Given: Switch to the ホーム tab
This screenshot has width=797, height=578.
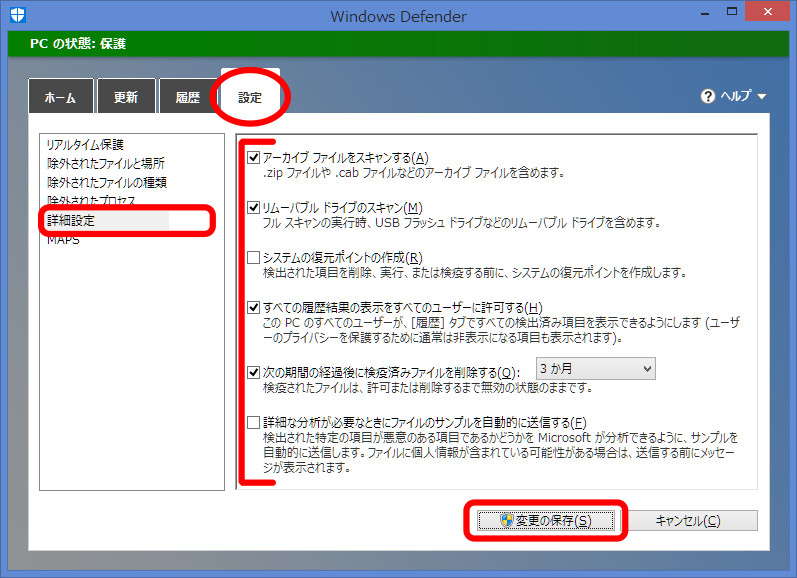Looking at the screenshot, I should [x=60, y=96].
